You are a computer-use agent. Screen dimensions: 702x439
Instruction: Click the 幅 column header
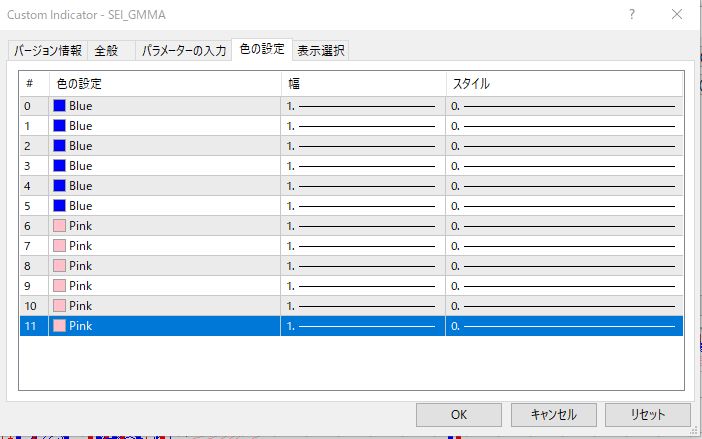(x=363, y=84)
